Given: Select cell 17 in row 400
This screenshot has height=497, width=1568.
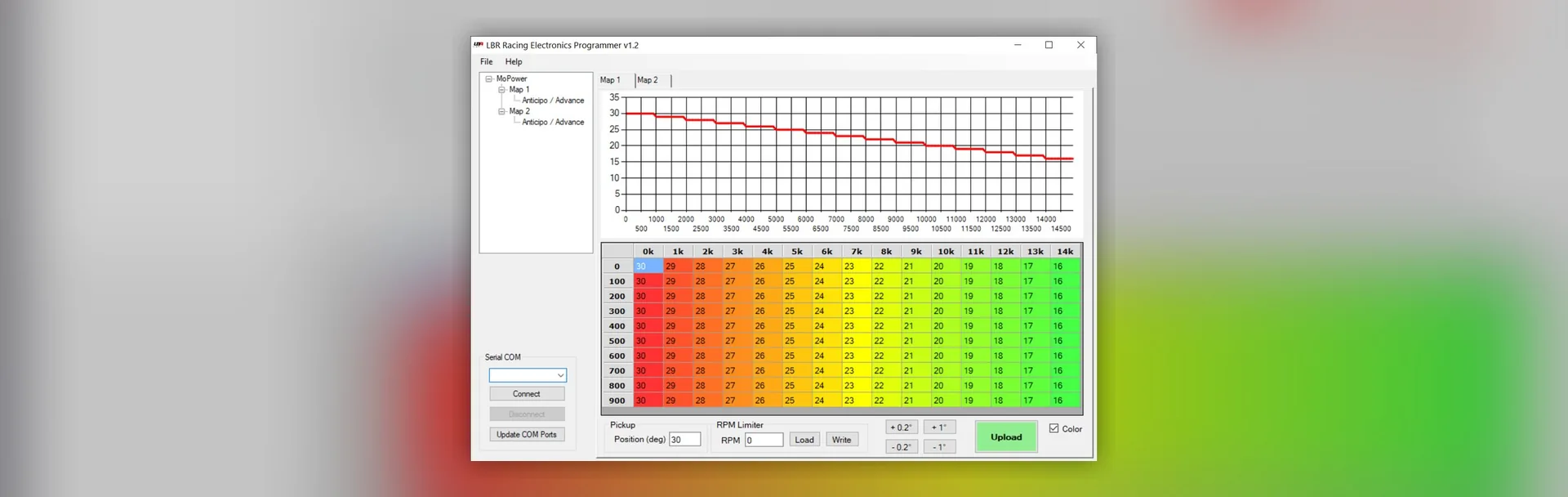Looking at the screenshot, I should tap(1036, 326).
